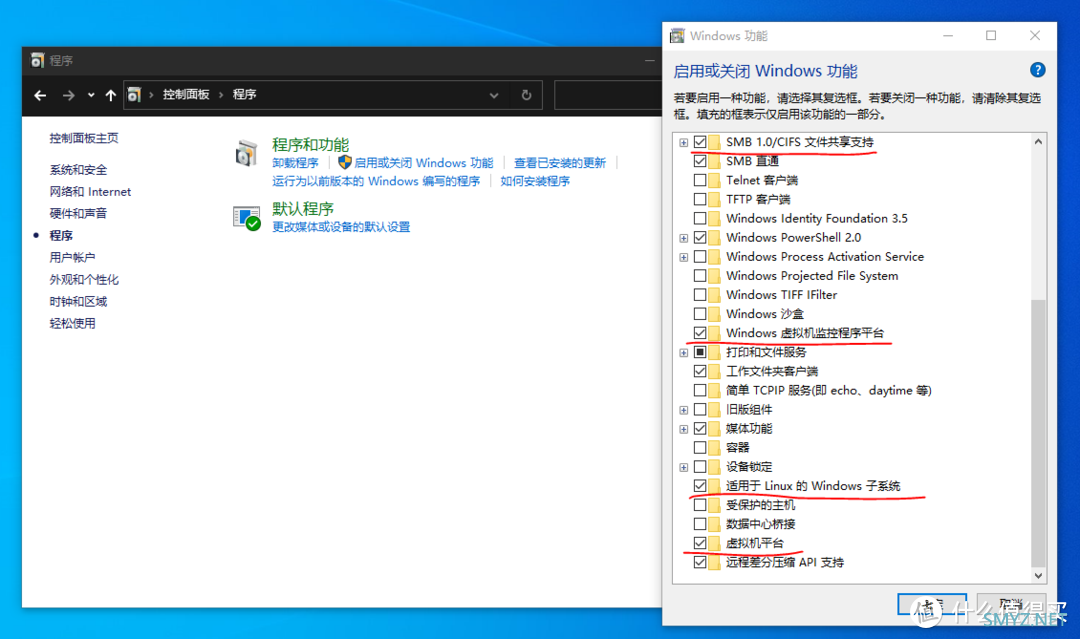Image resolution: width=1080 pixels, height=639 pixels.
Task: Click the 如何安装程序 link
Action: (535, 181)
